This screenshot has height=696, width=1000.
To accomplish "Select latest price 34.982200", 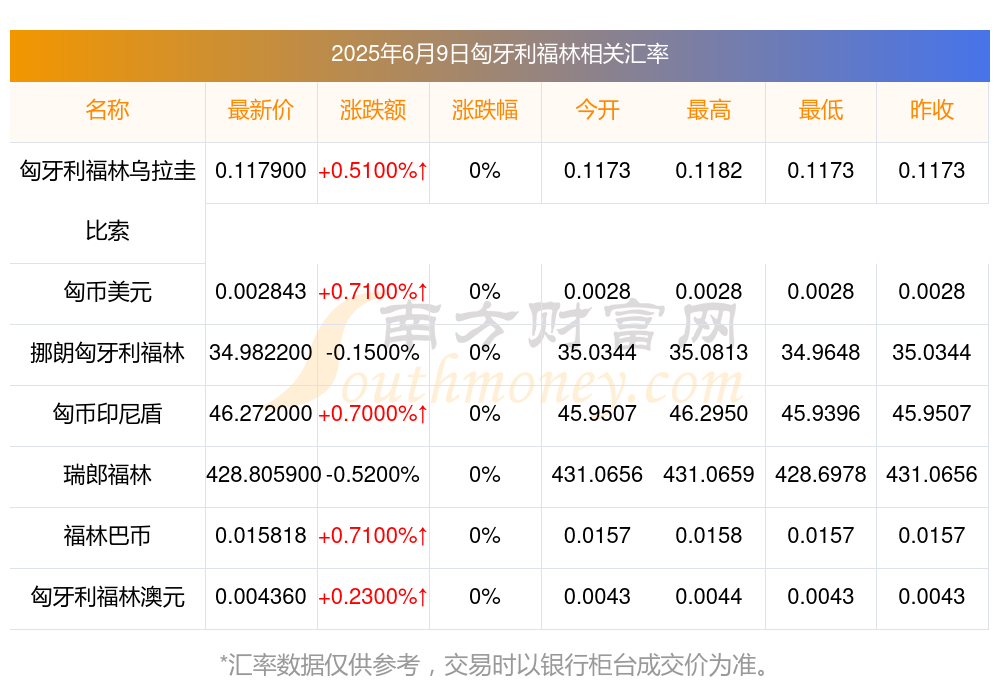I will point(261,353).
